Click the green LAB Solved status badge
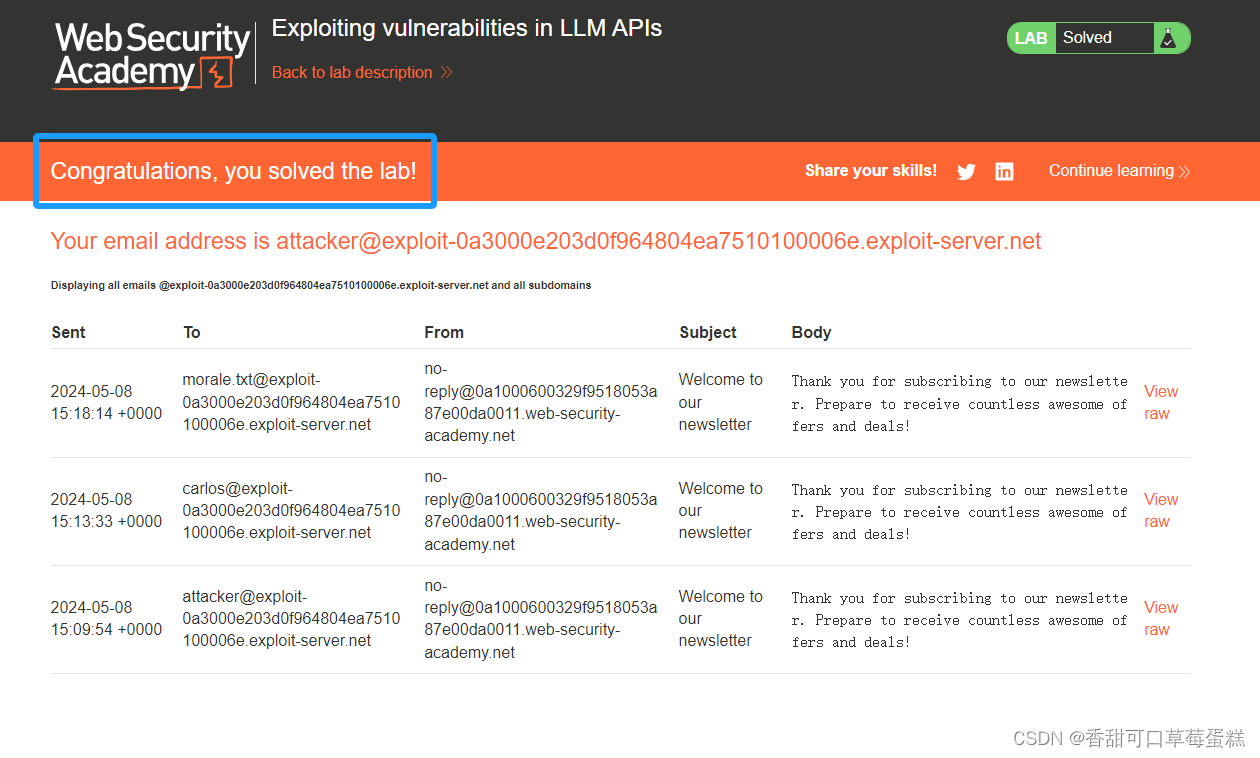The image size is (1260, 758). tap(1098, 38)
